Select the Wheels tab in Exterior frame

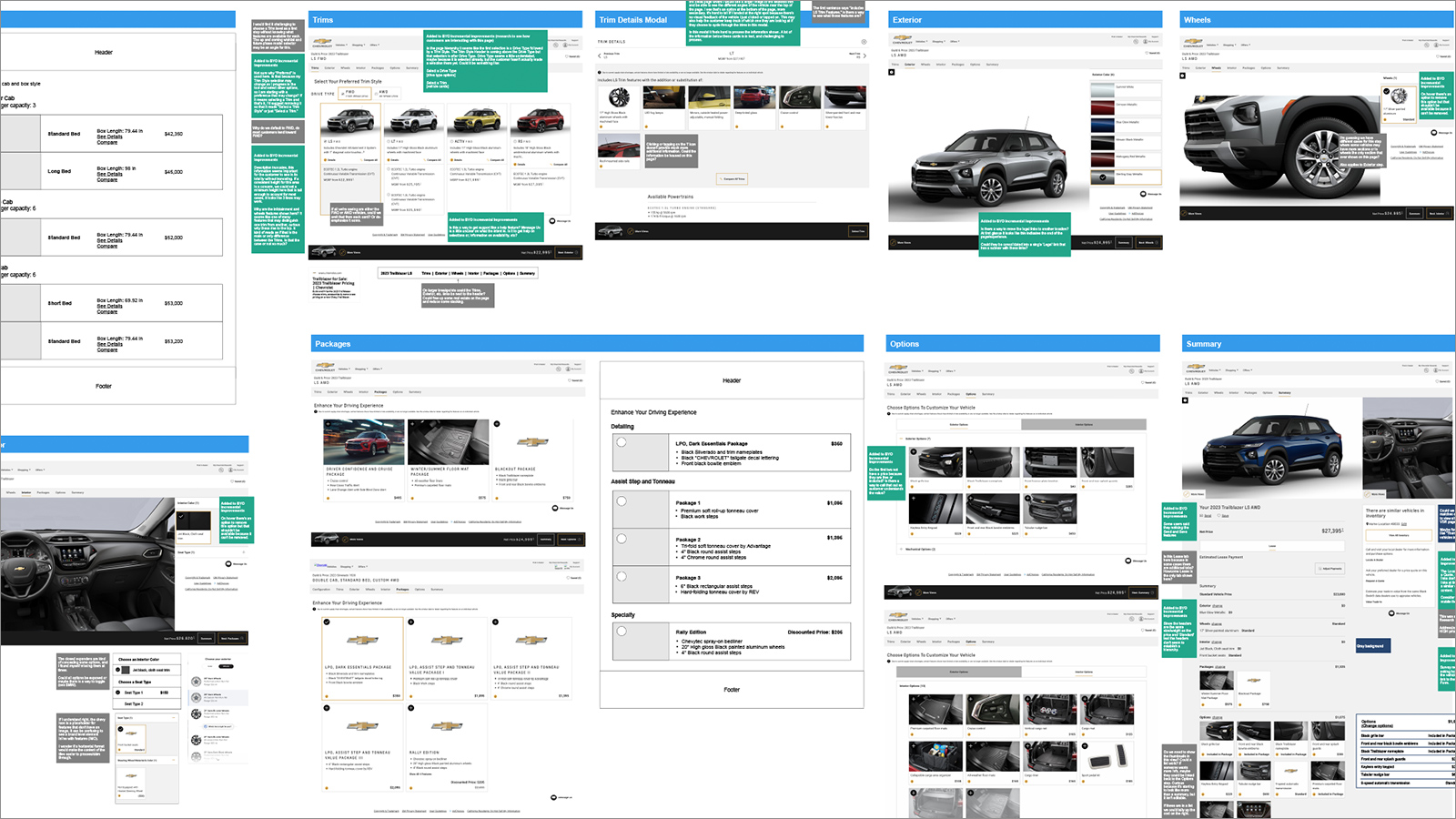tap(925, 65)
